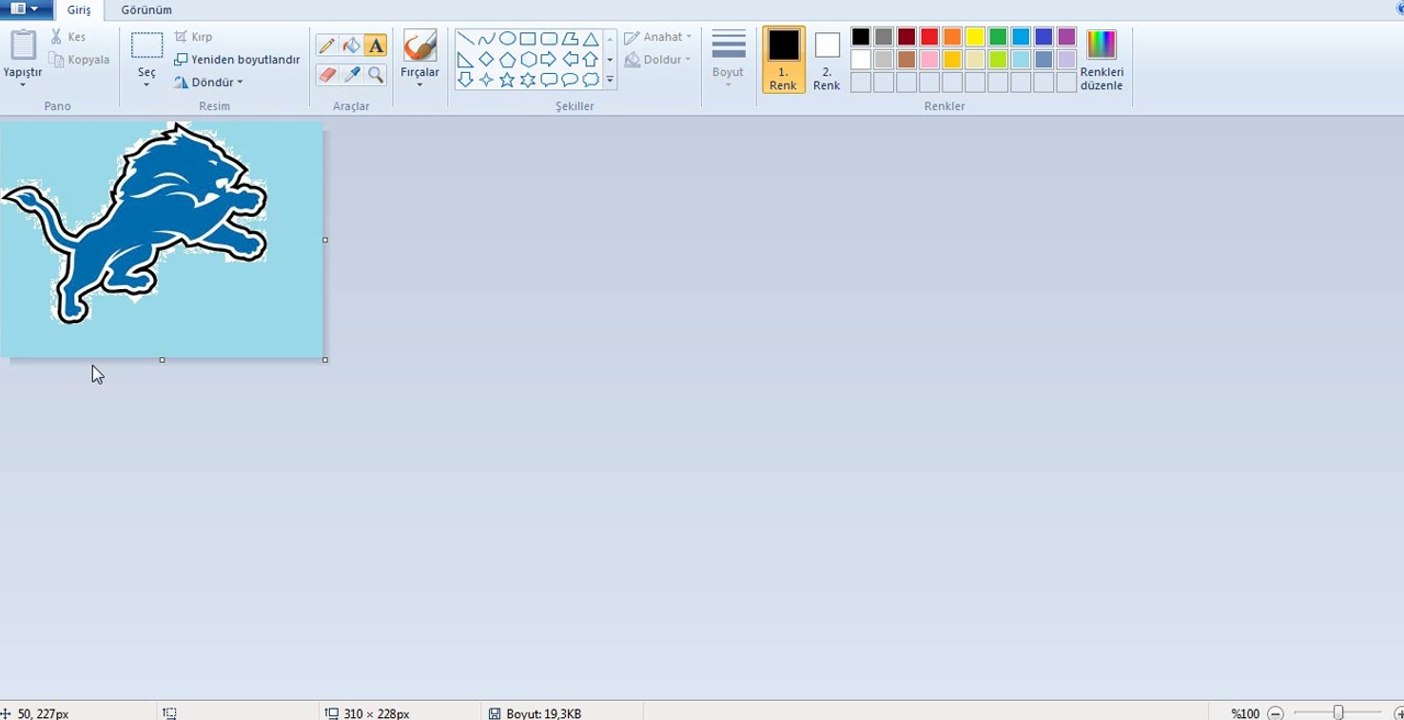Pick the white color swatch

pos(861,60)
